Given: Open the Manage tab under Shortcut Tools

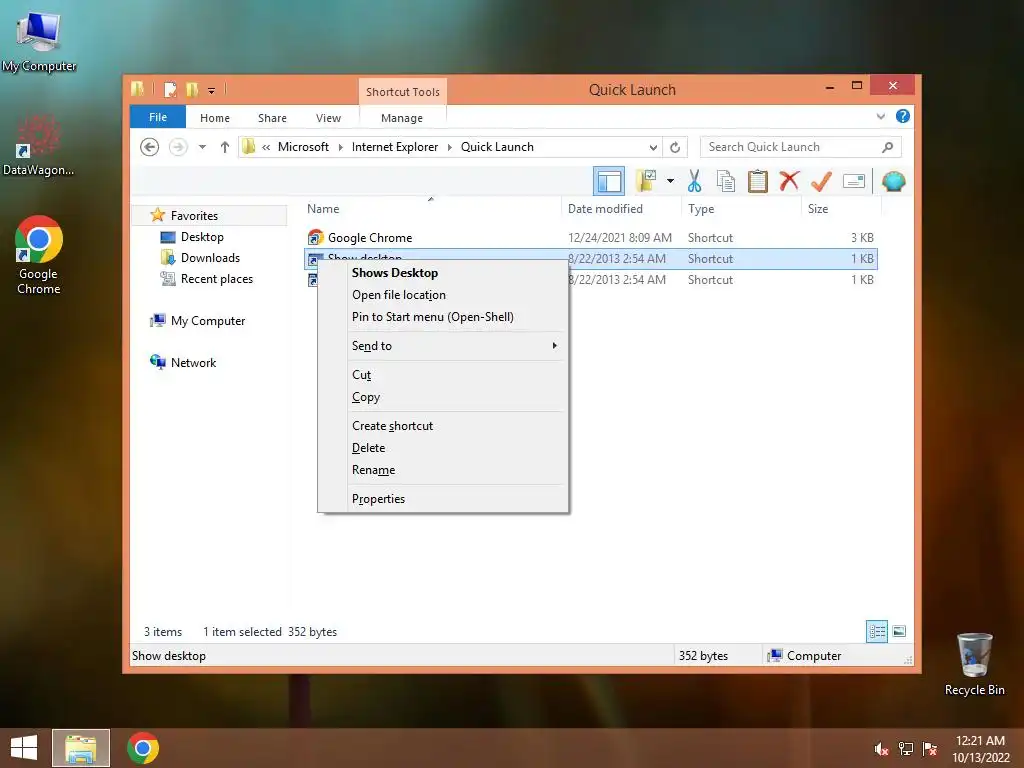Looking at the screenshot, I should click(402, 118).
